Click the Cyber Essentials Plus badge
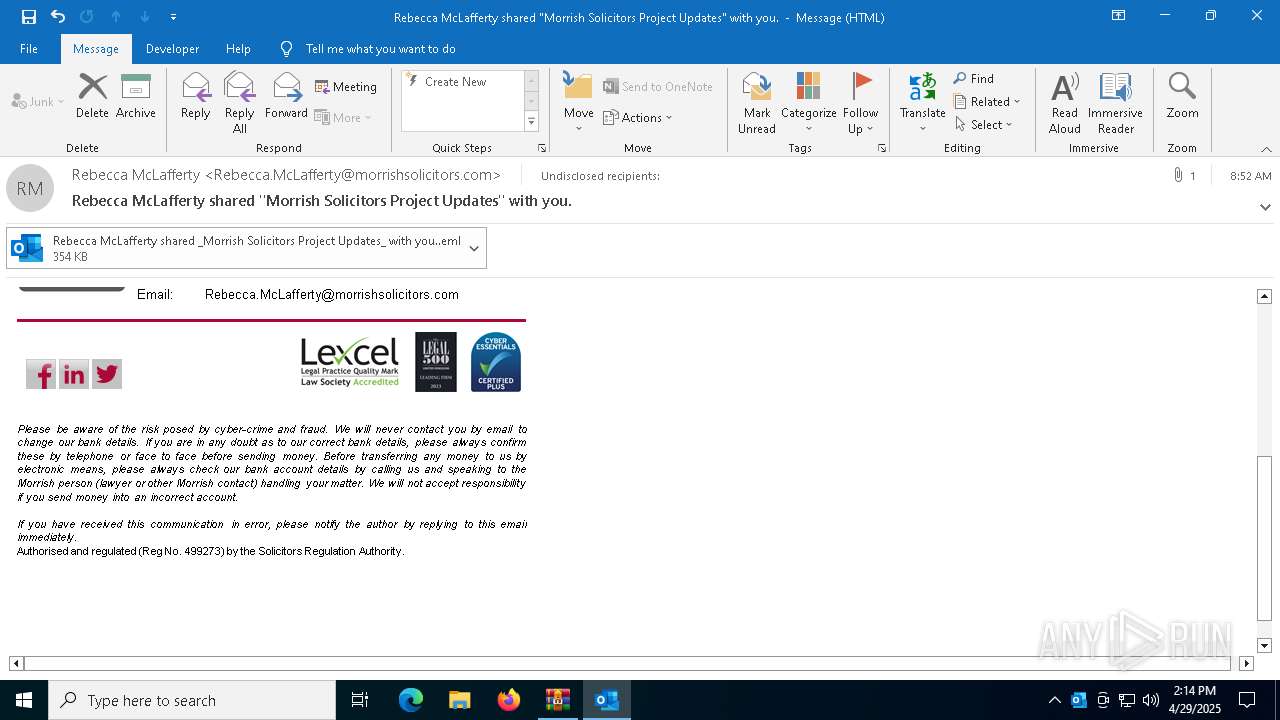This screenshot has width=1280, height=720. tap(496, 362)
